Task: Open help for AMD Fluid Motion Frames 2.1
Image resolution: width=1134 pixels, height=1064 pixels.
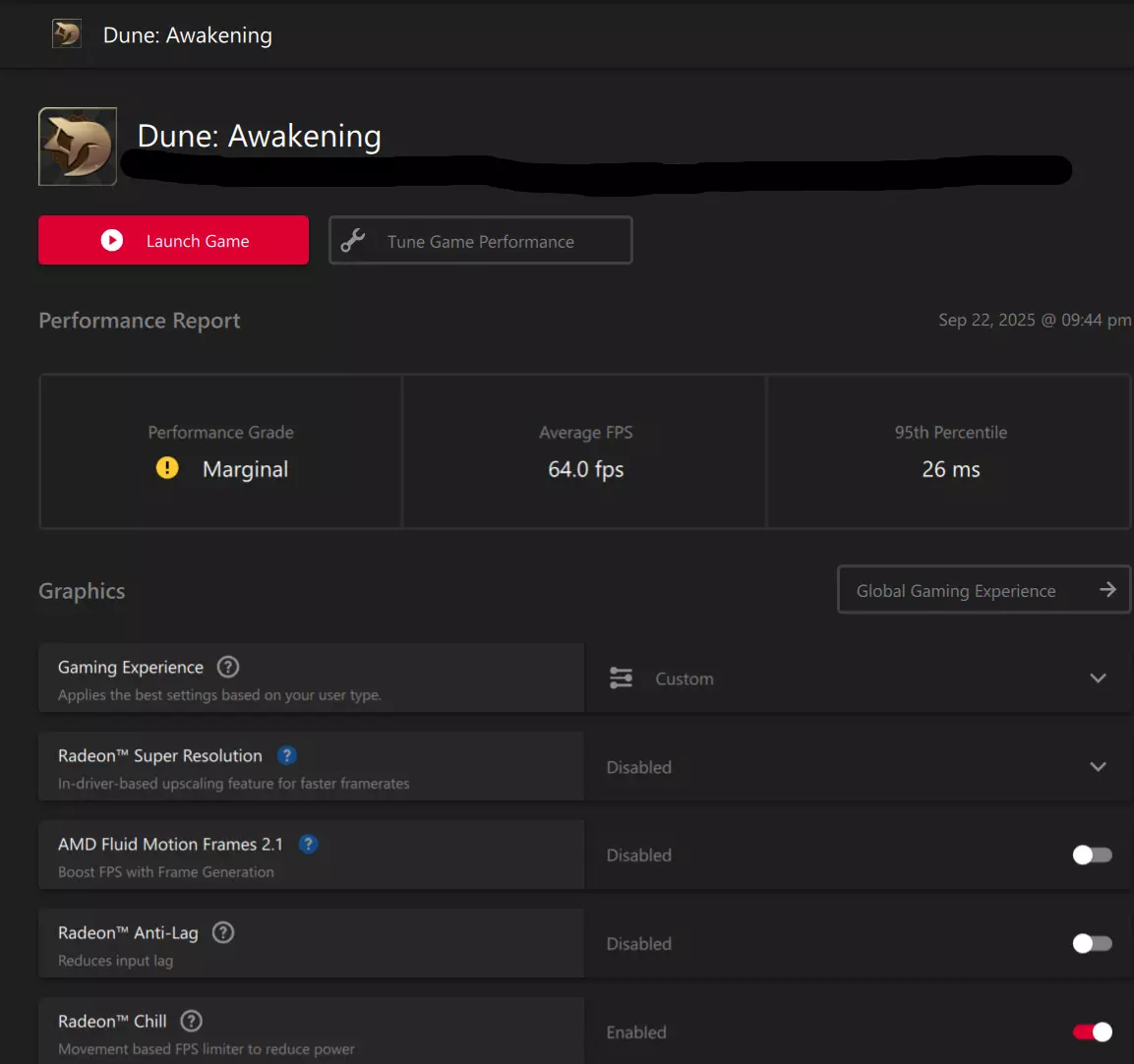Action: [308, 844]
